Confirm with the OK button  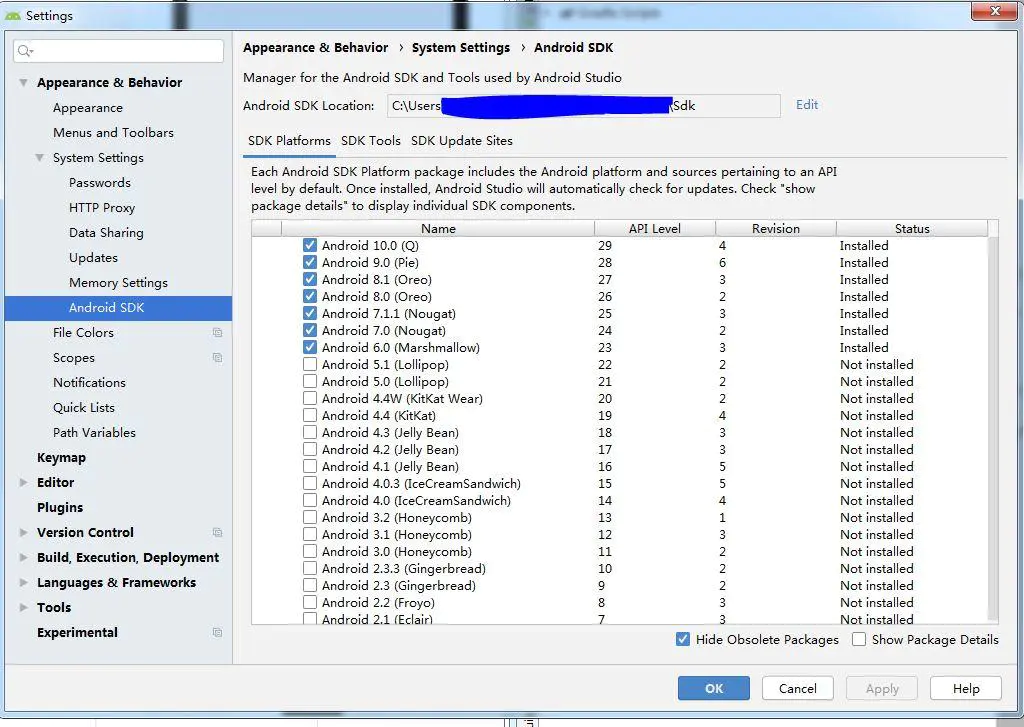click(714, 688)
